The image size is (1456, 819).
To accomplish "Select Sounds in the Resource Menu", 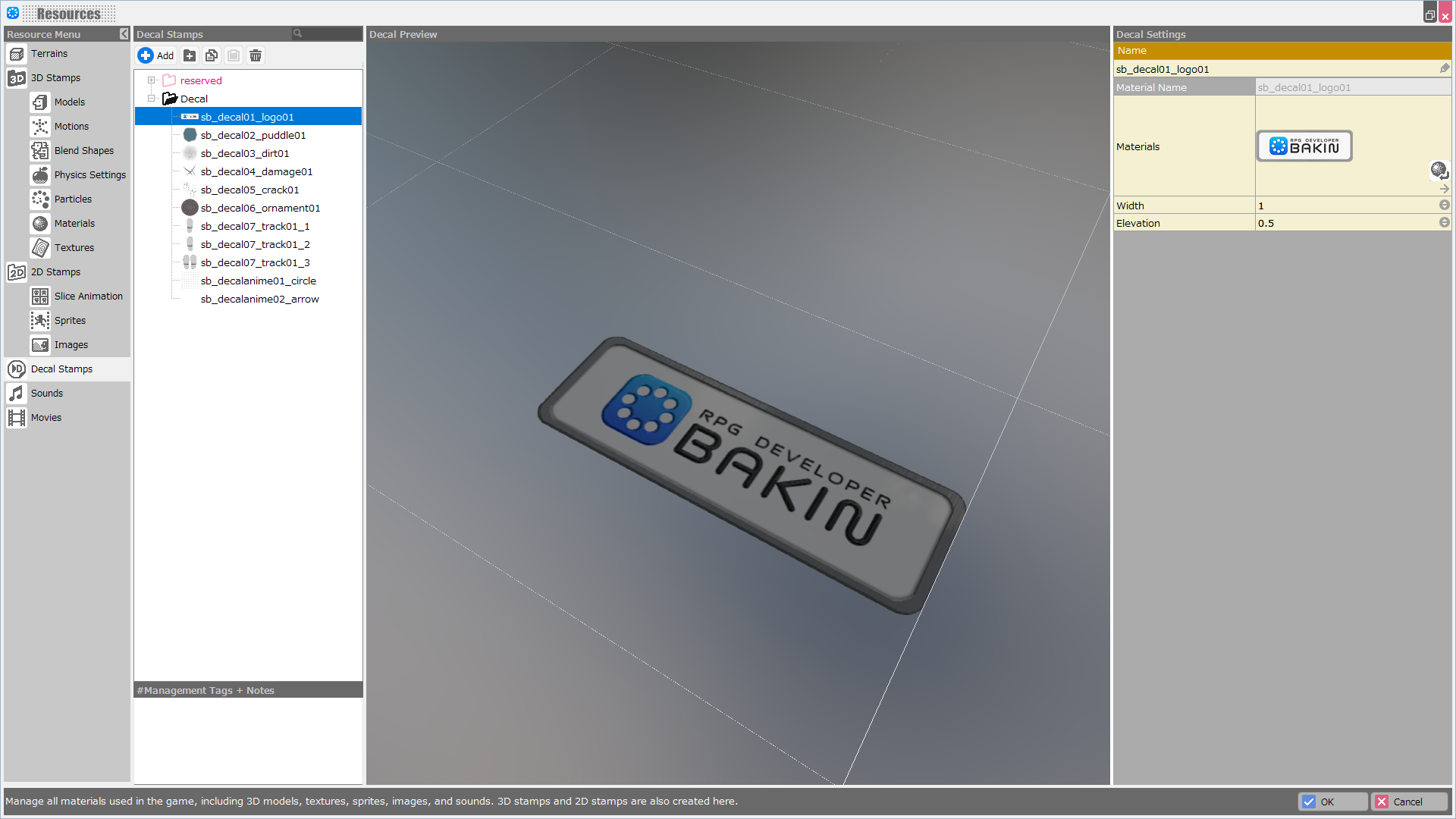I will 47,393.
